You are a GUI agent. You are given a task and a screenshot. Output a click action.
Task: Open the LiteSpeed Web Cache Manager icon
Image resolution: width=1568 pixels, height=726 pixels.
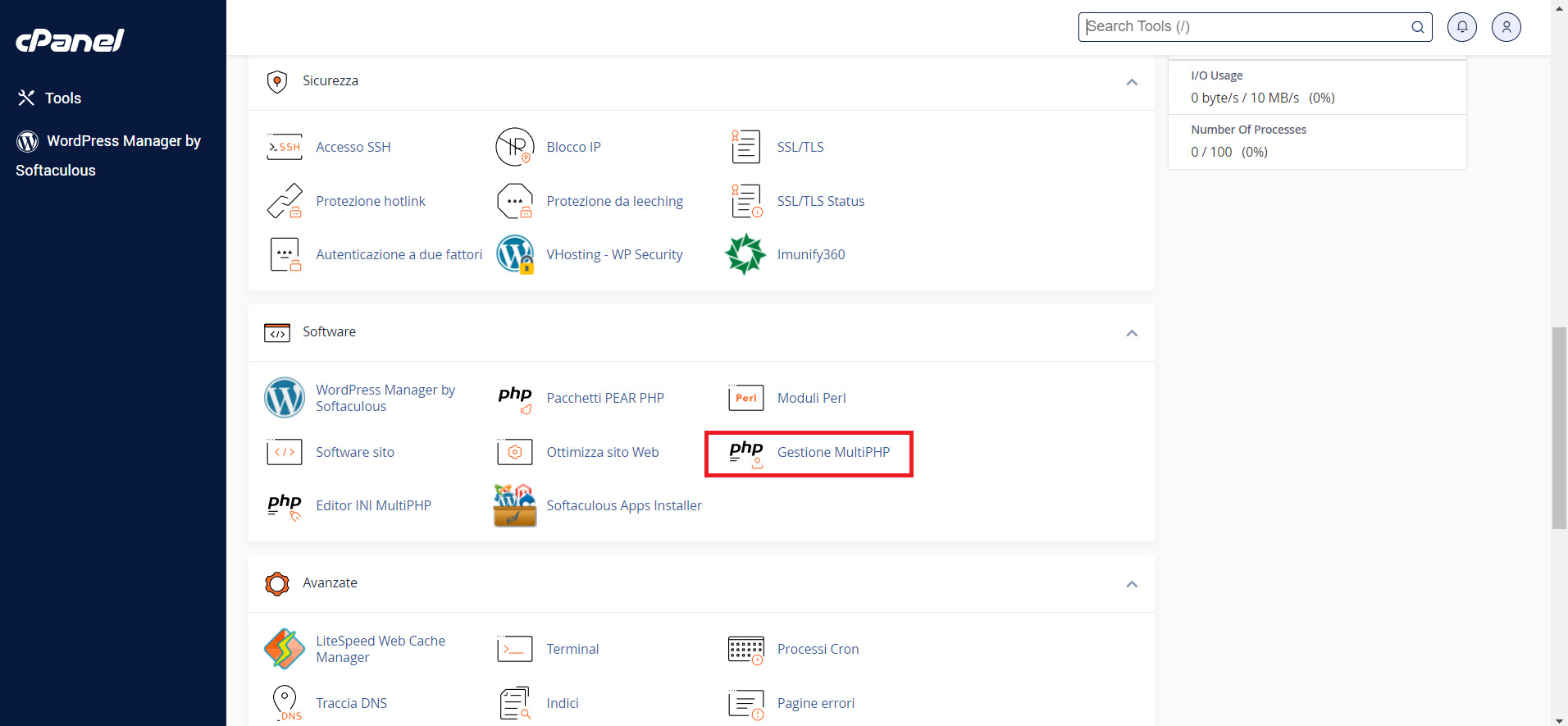tap(285, 649)
